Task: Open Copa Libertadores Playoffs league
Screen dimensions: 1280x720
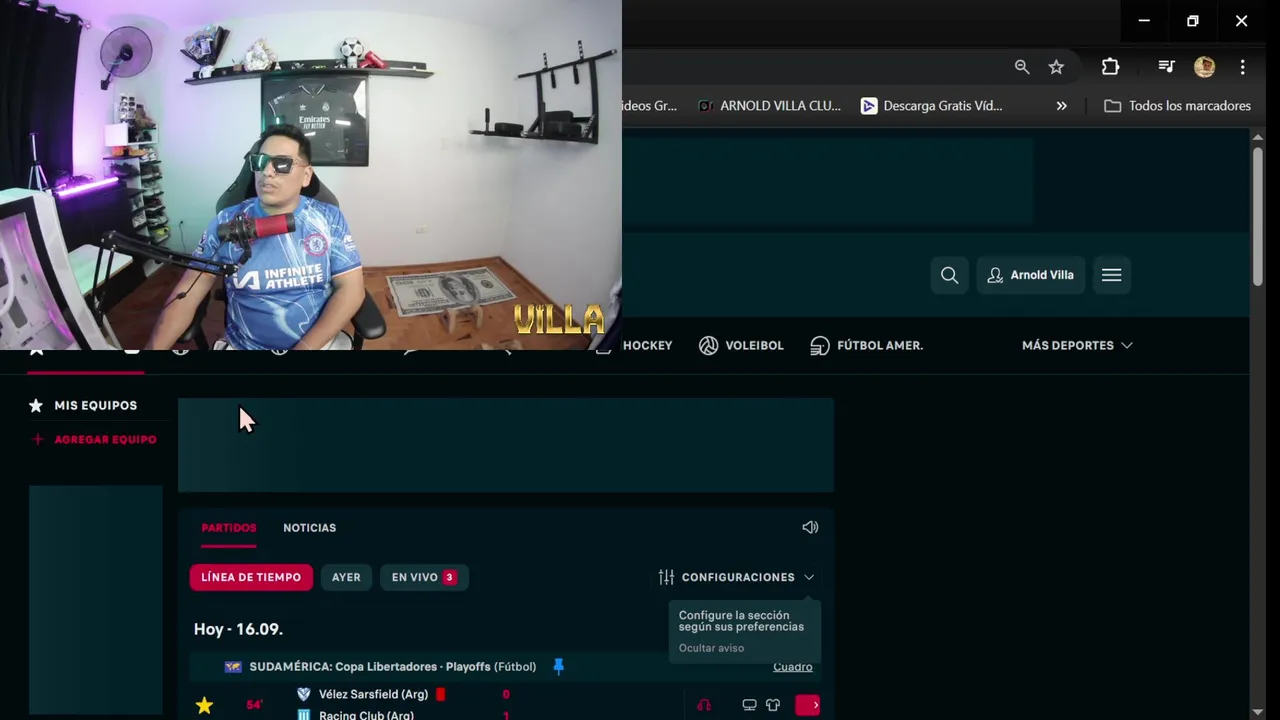Action: pyautogui.click(x=392, y=667)
